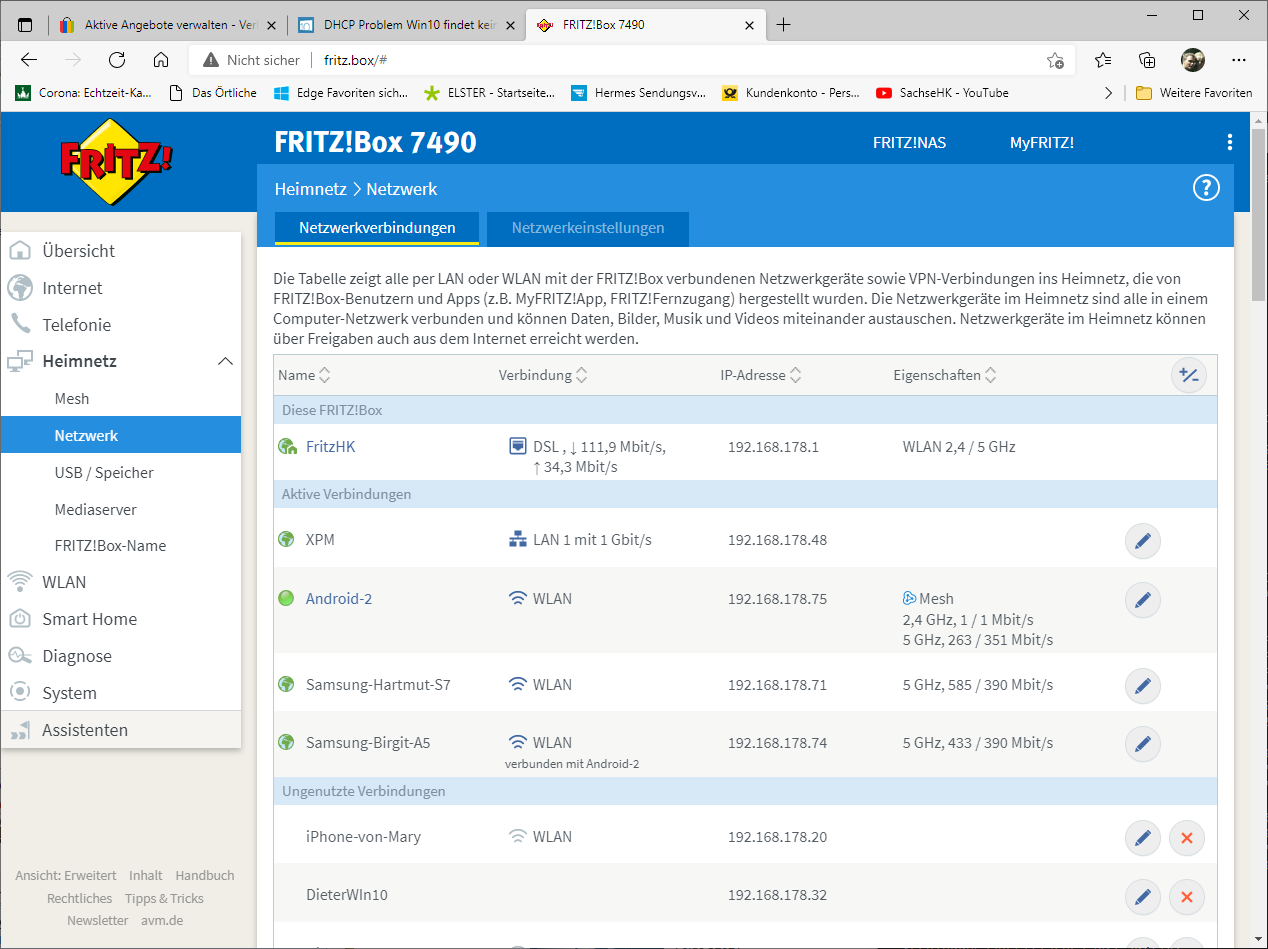Collapse the Heimnetz menu section
The image size is (1268, 949).
[226, 361]
